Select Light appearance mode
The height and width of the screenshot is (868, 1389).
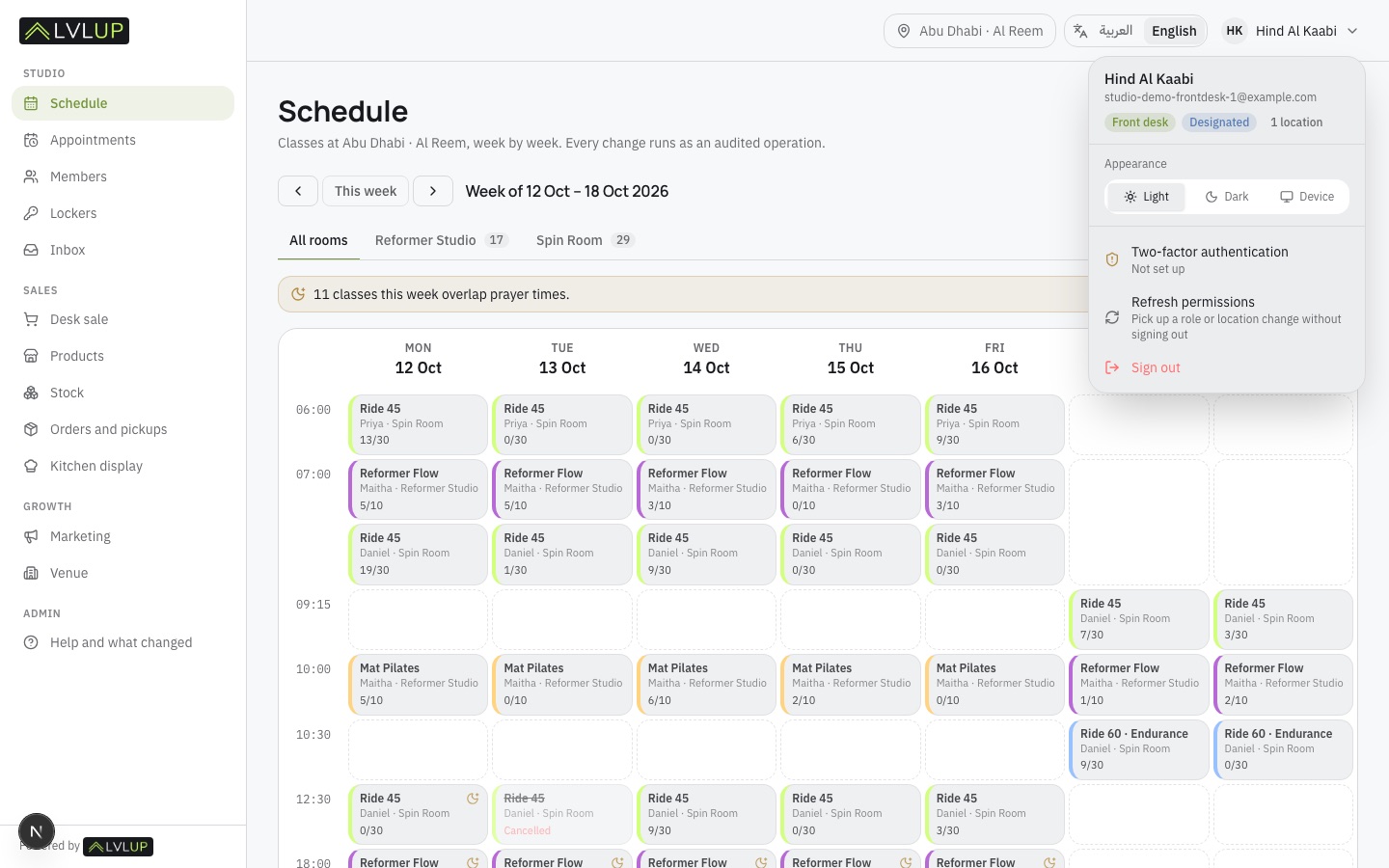coord(1146,197)
